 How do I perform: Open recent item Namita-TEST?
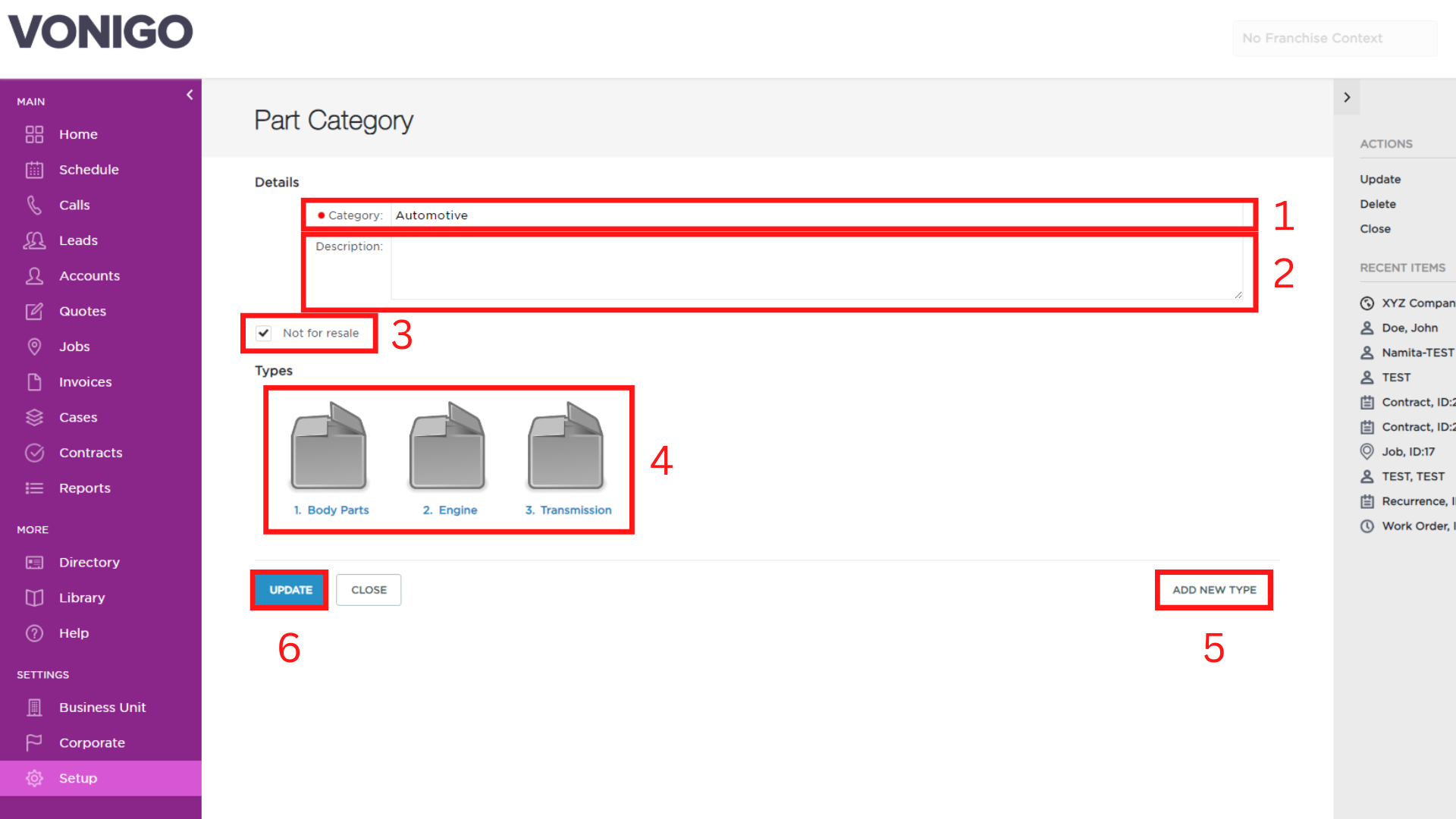point(1418,353)
